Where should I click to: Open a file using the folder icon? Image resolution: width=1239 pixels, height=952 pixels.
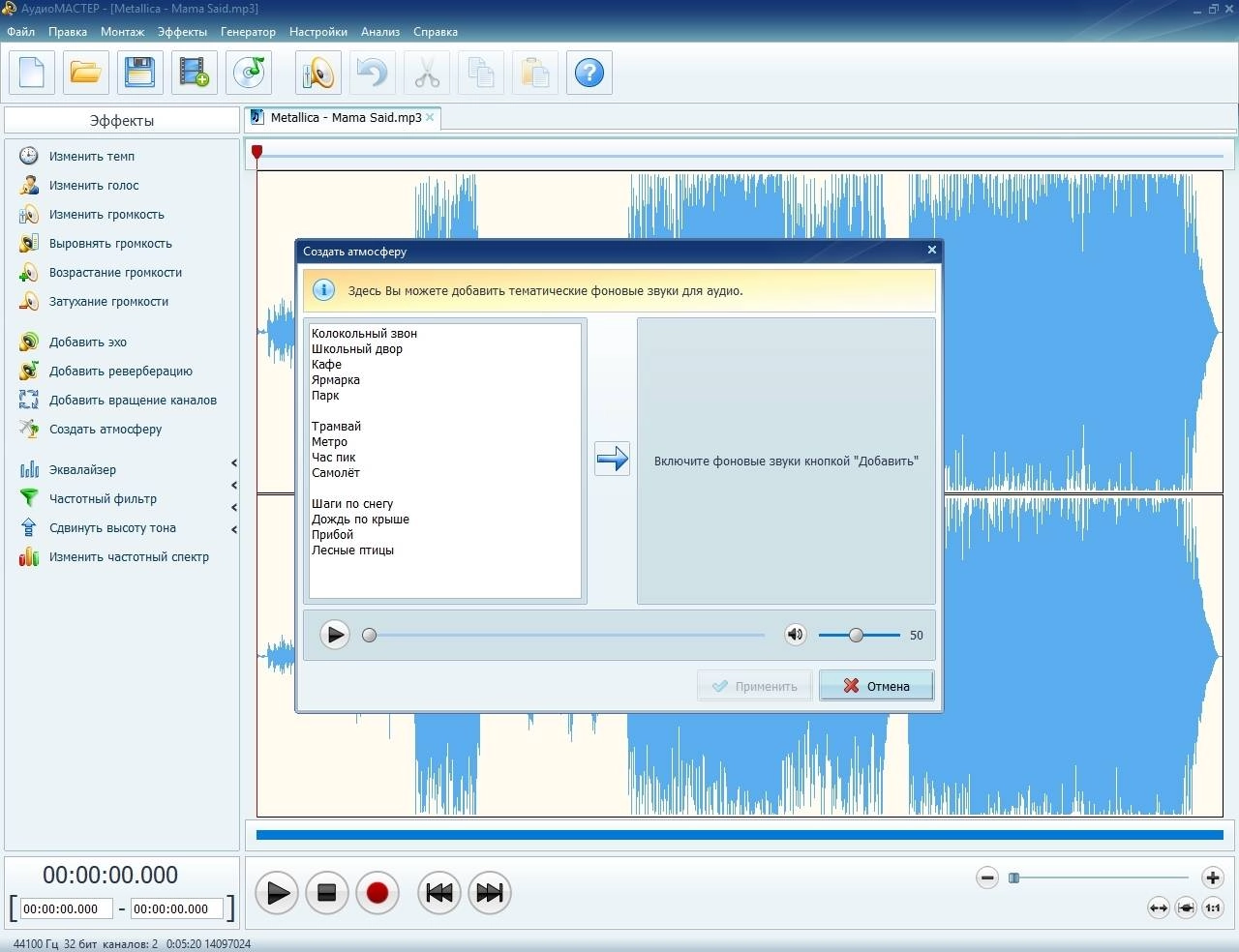(86, 73)
